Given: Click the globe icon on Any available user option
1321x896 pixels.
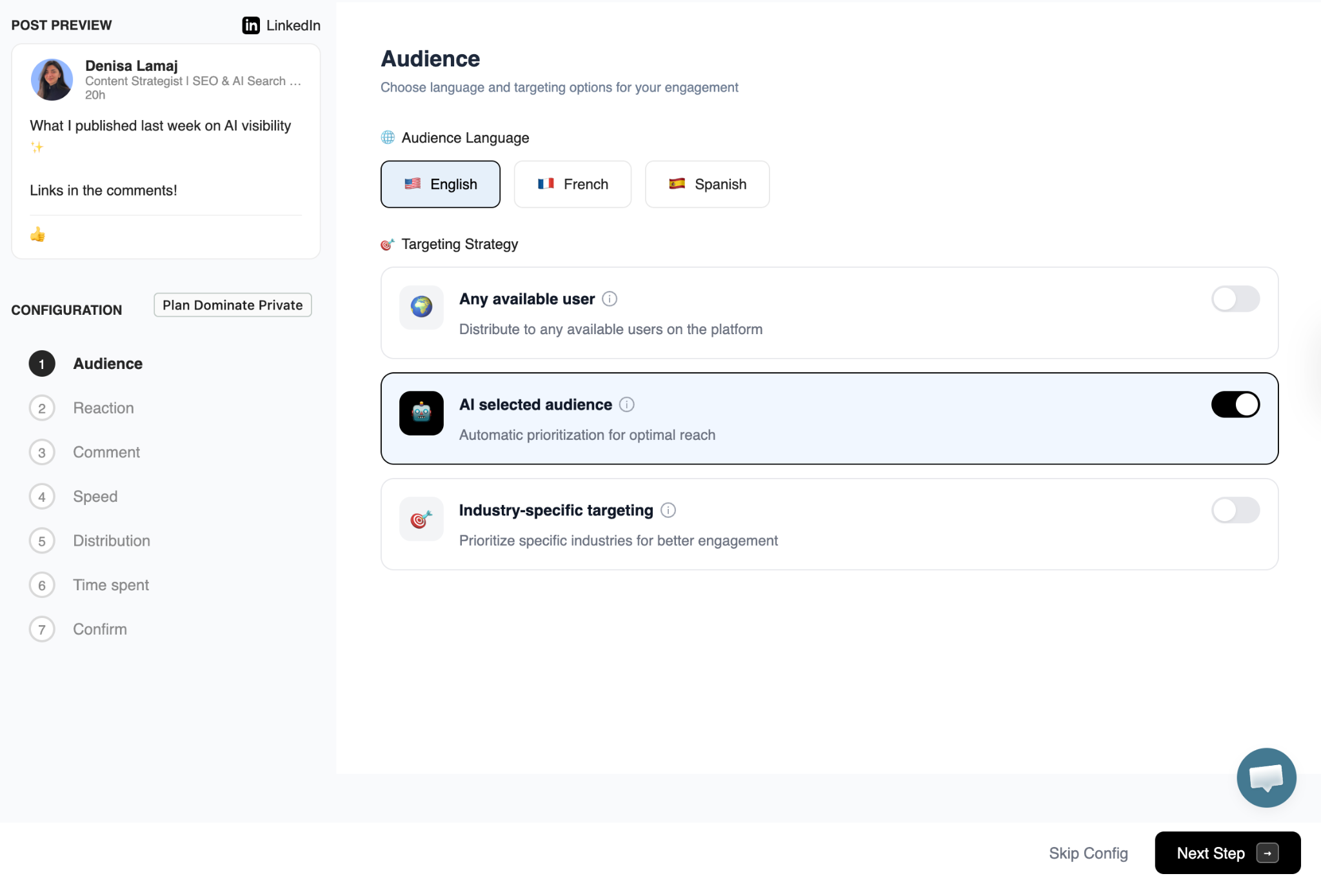Looking at the screenshot, I should tap(421, 308).
